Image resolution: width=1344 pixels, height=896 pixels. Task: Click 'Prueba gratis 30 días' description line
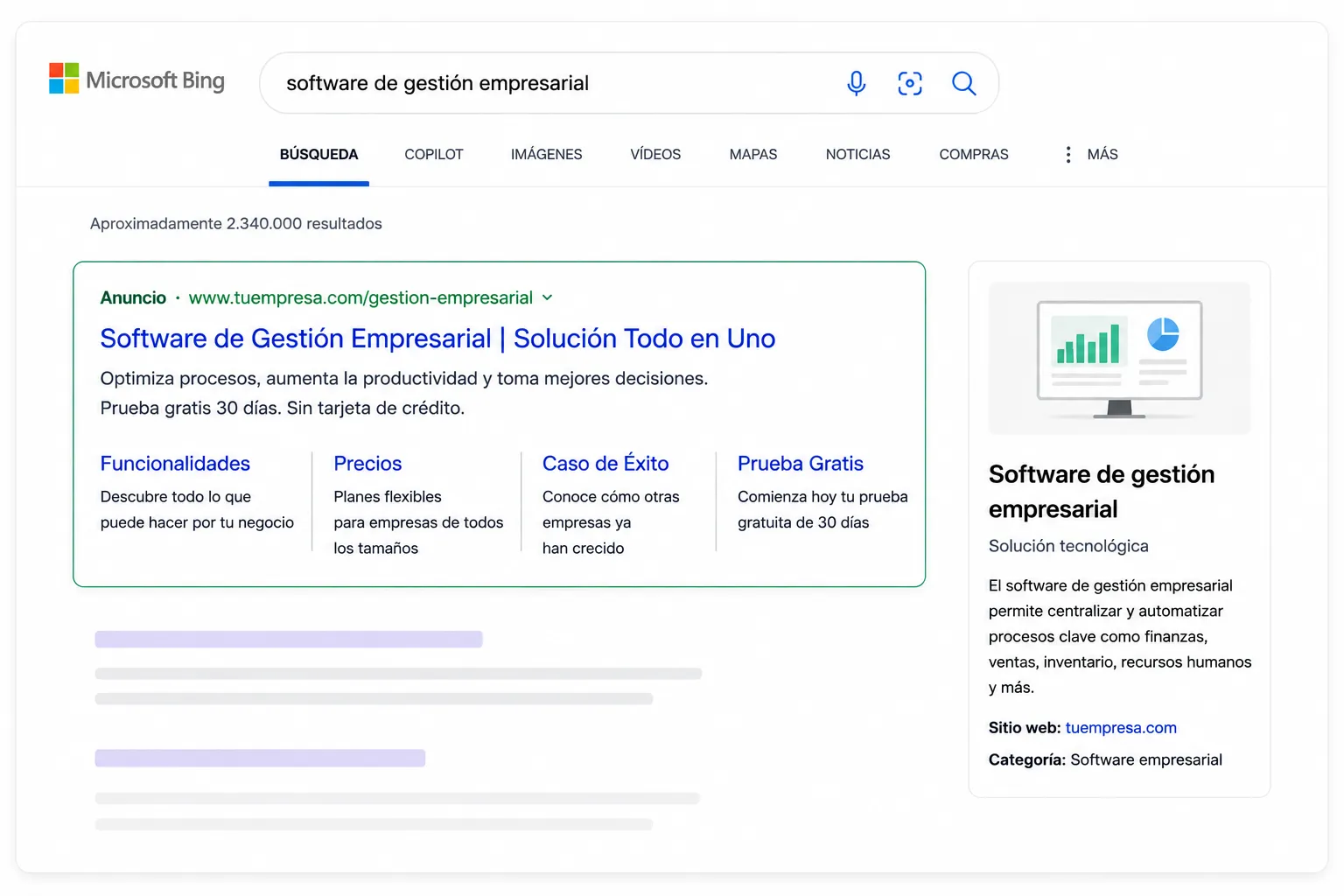[283, 409]
